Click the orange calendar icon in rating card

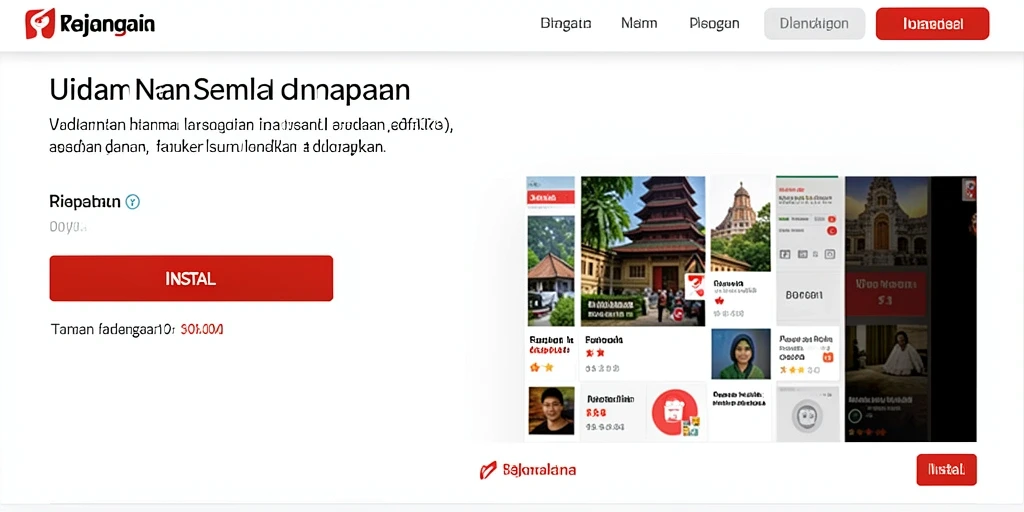pyautogui.click(x=827, y=357)
